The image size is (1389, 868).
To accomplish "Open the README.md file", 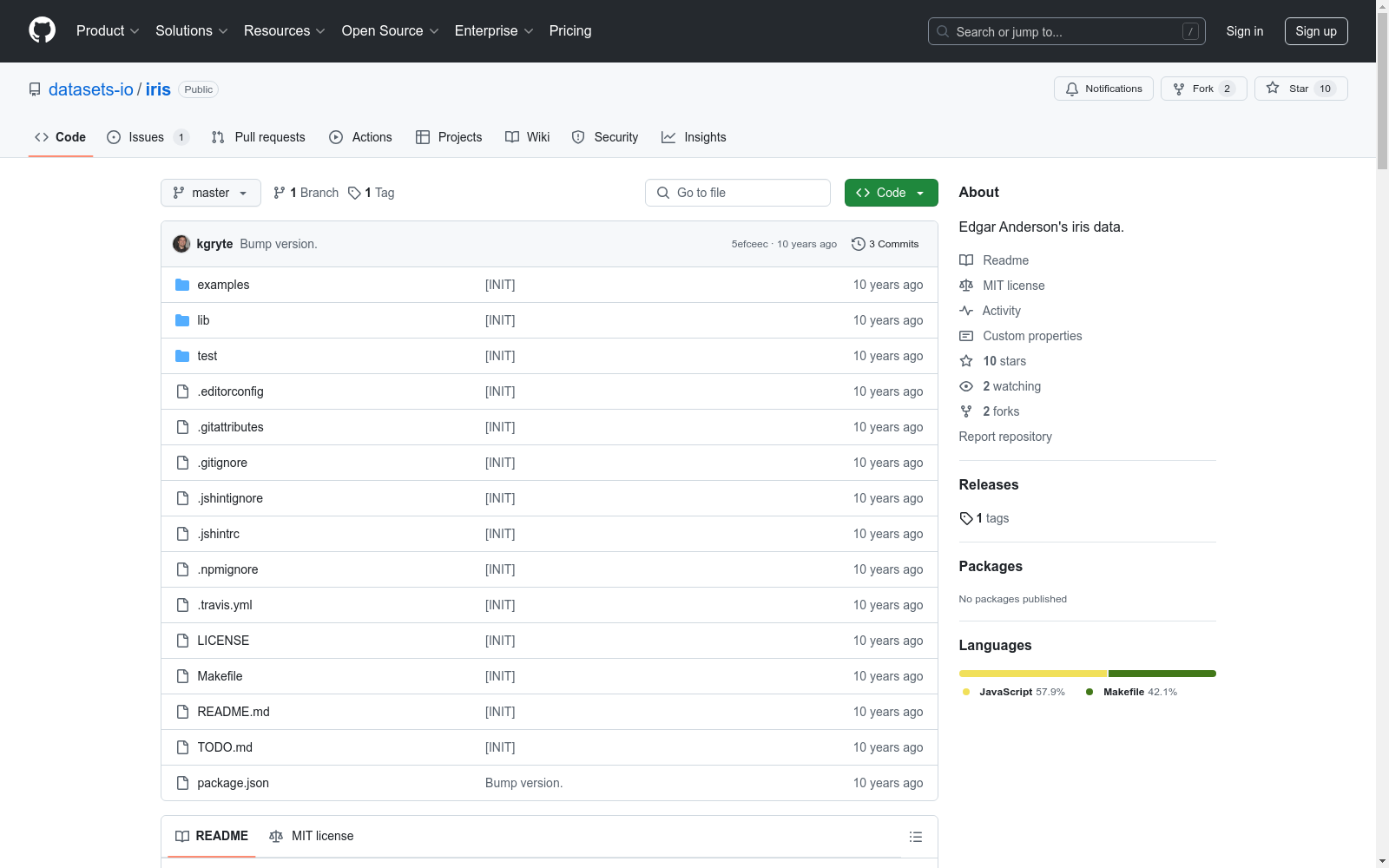I will (234, 712).
